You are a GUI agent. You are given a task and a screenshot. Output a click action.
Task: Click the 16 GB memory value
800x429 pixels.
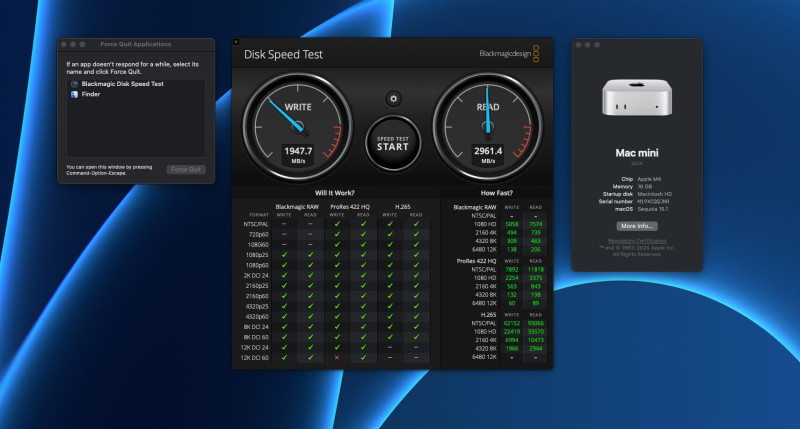[x=645, y=187]
